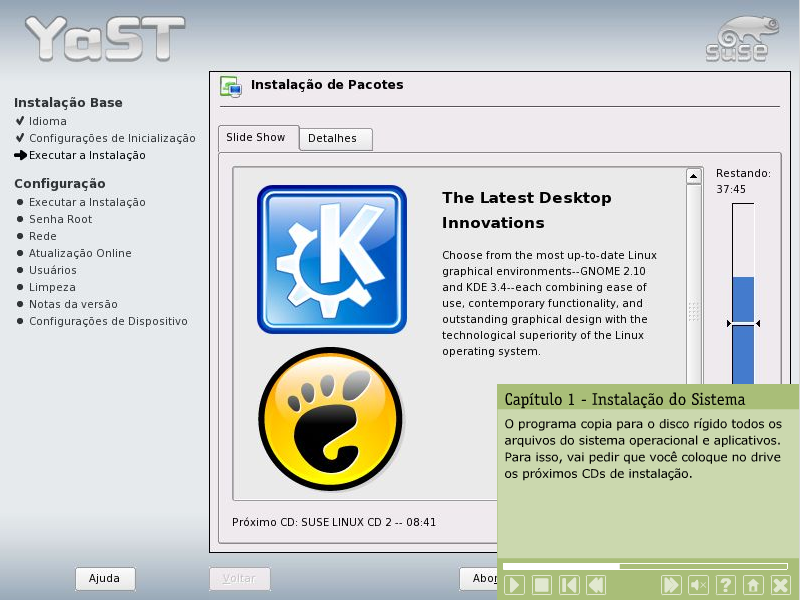This screenshot has height=600, width=800.
Task: Select the Slide Show tab
Action: pyautogui.click(x=256, y=138)
